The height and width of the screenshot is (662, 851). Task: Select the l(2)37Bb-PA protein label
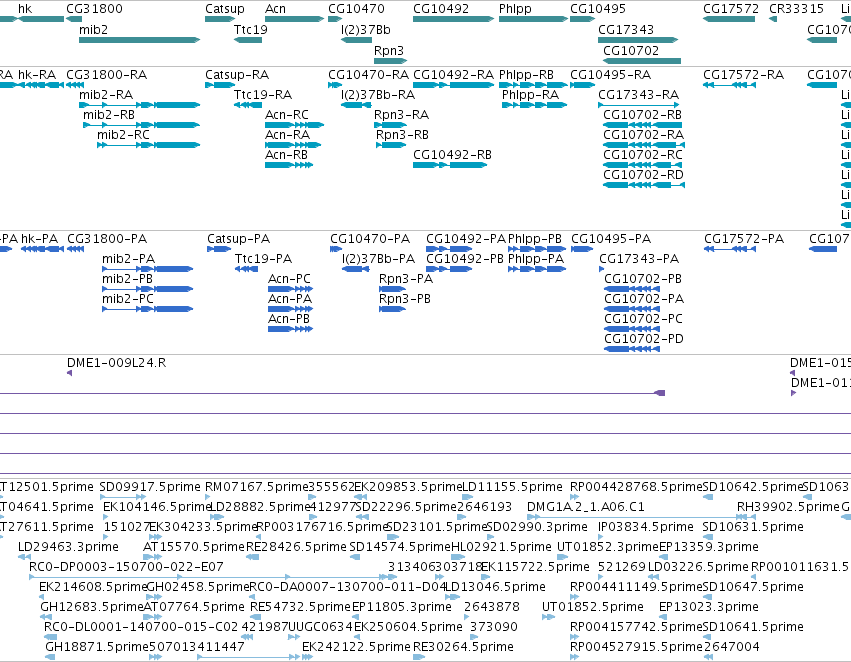click(x=379, y=259)
